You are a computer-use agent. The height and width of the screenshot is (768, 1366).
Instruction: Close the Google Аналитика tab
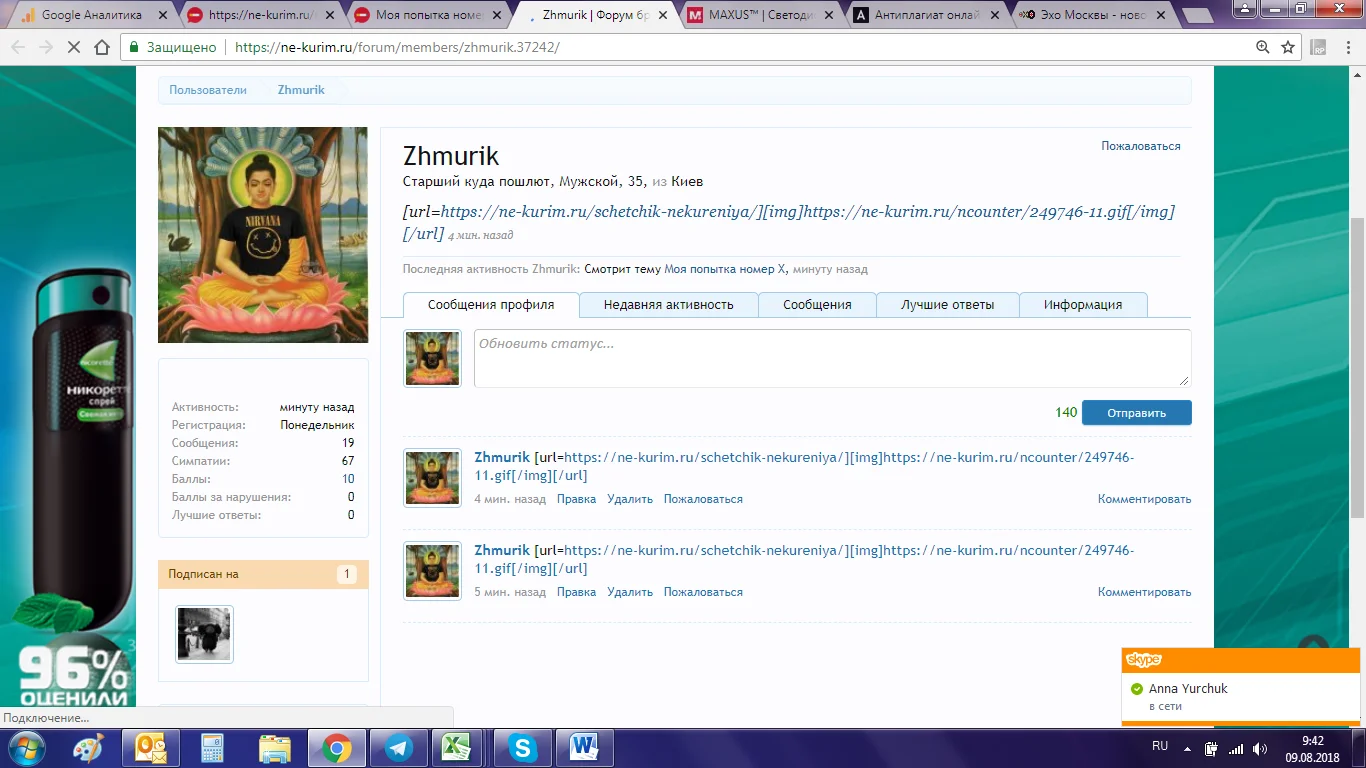(162, 15)
